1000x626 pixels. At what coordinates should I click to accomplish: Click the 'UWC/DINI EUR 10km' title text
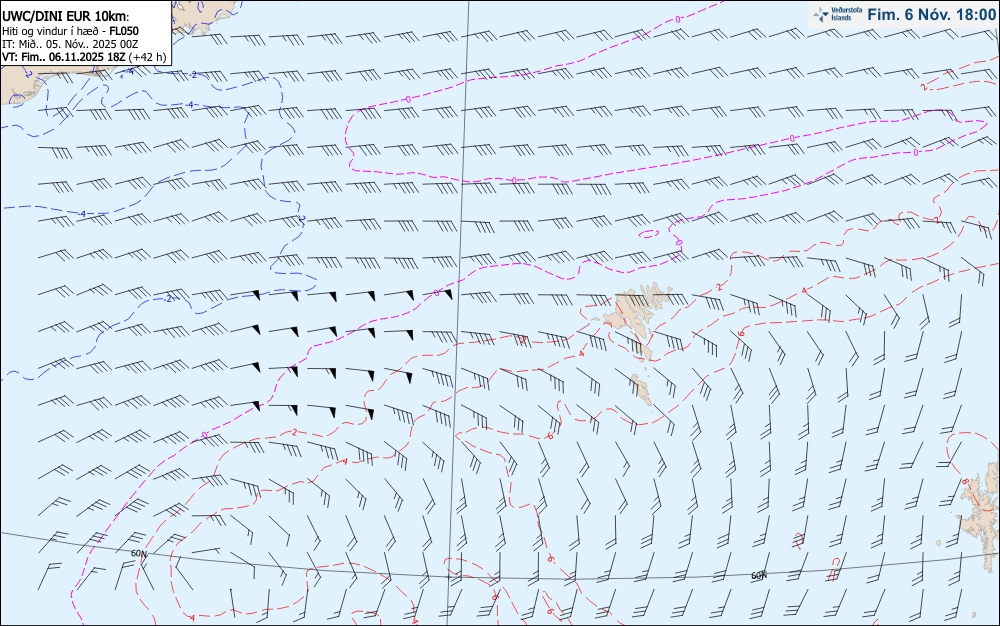coord(64,17)
